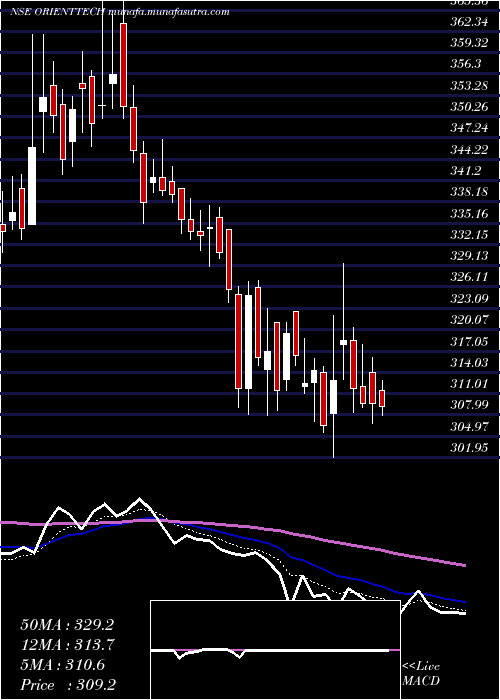
Task: Click the pink 50MA line's right end
Action: (464, 565)
